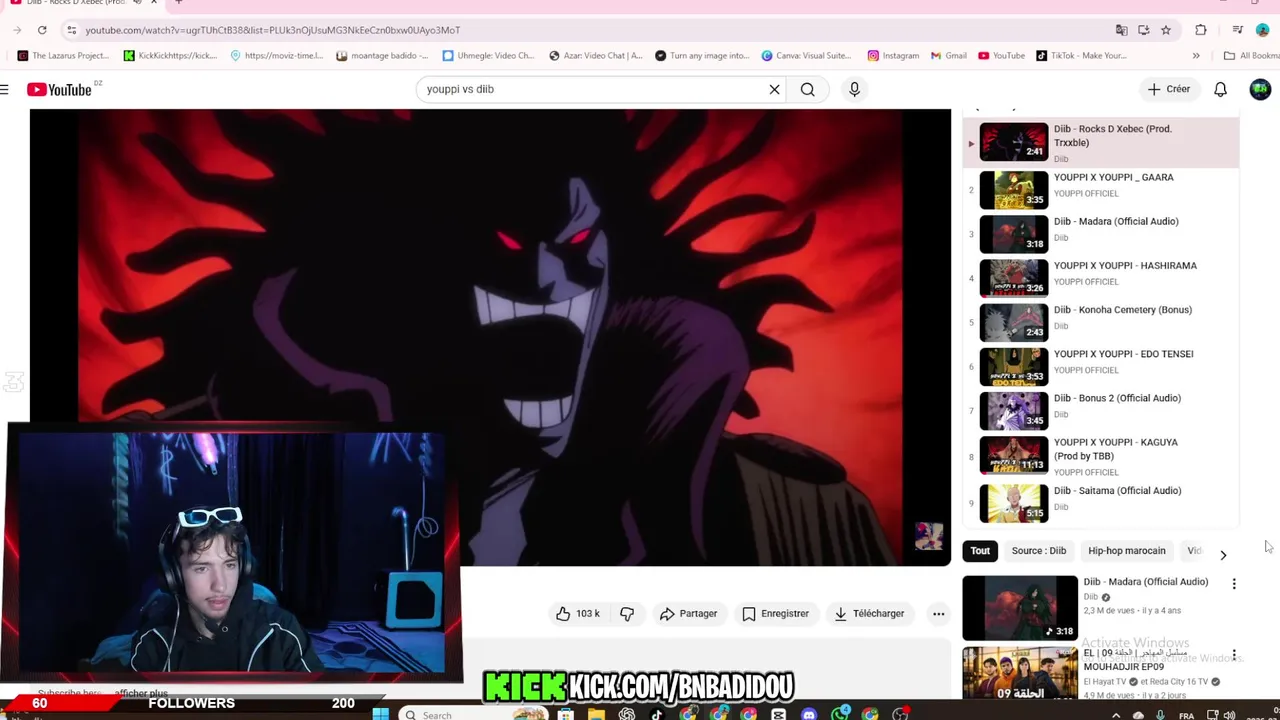This screenshot has height=720, width=1280.
Task: Open The Lazarus Project bookmark
Action: pyautogui.click(x=63, y=55)
